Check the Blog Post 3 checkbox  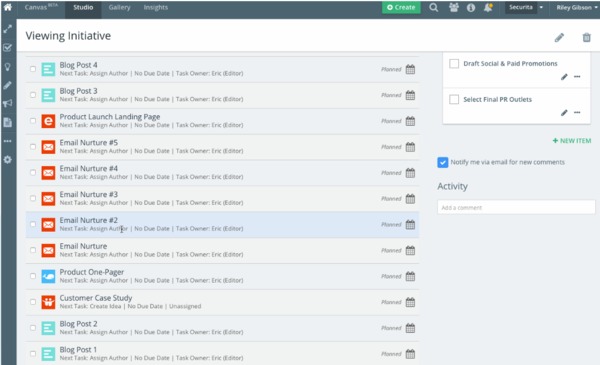coord(33,95)
